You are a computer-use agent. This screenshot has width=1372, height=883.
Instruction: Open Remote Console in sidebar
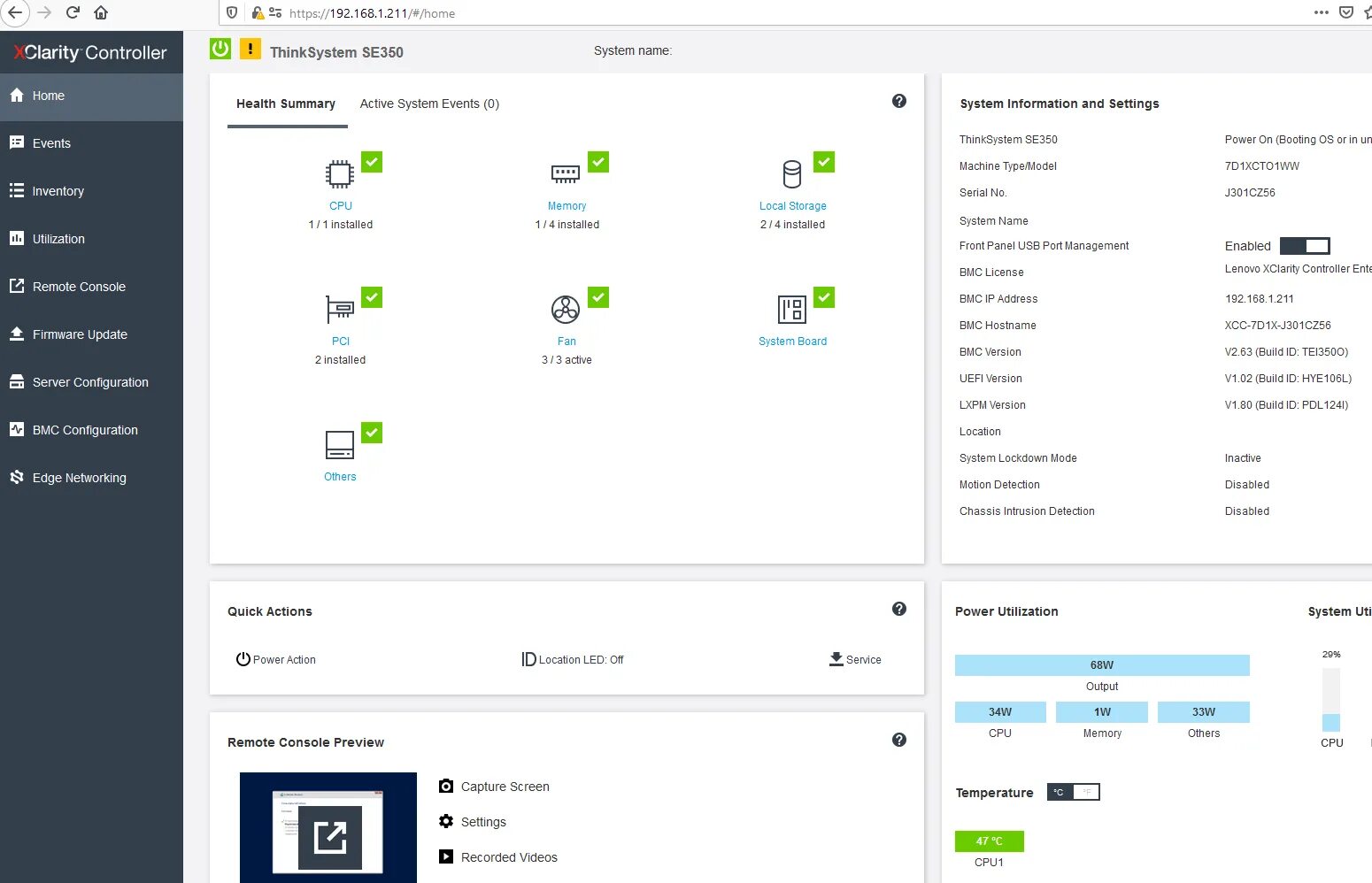tap(91, 287)
